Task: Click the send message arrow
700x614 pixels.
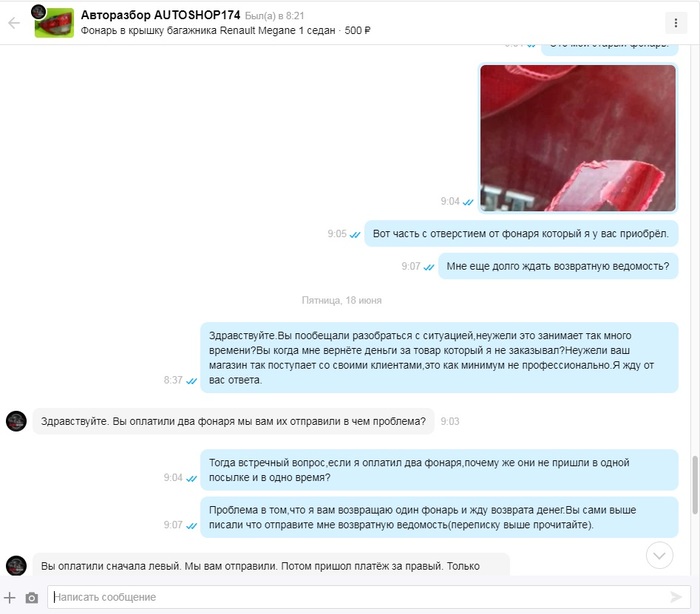Action: (676, 597)
